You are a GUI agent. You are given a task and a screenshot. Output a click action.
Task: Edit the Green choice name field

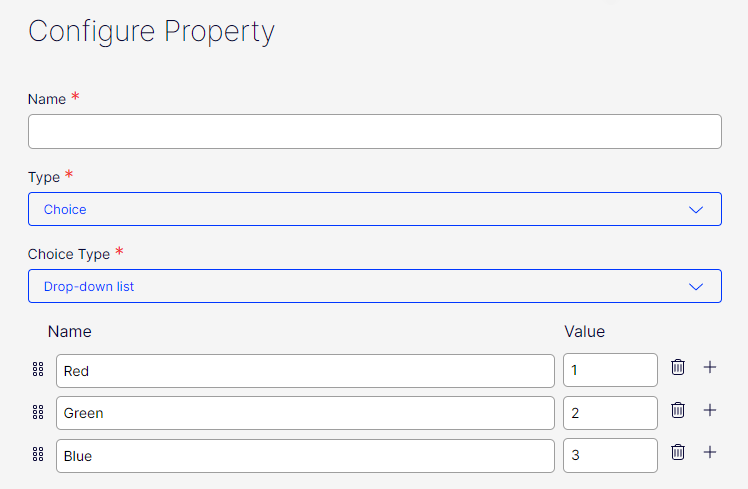305,413
